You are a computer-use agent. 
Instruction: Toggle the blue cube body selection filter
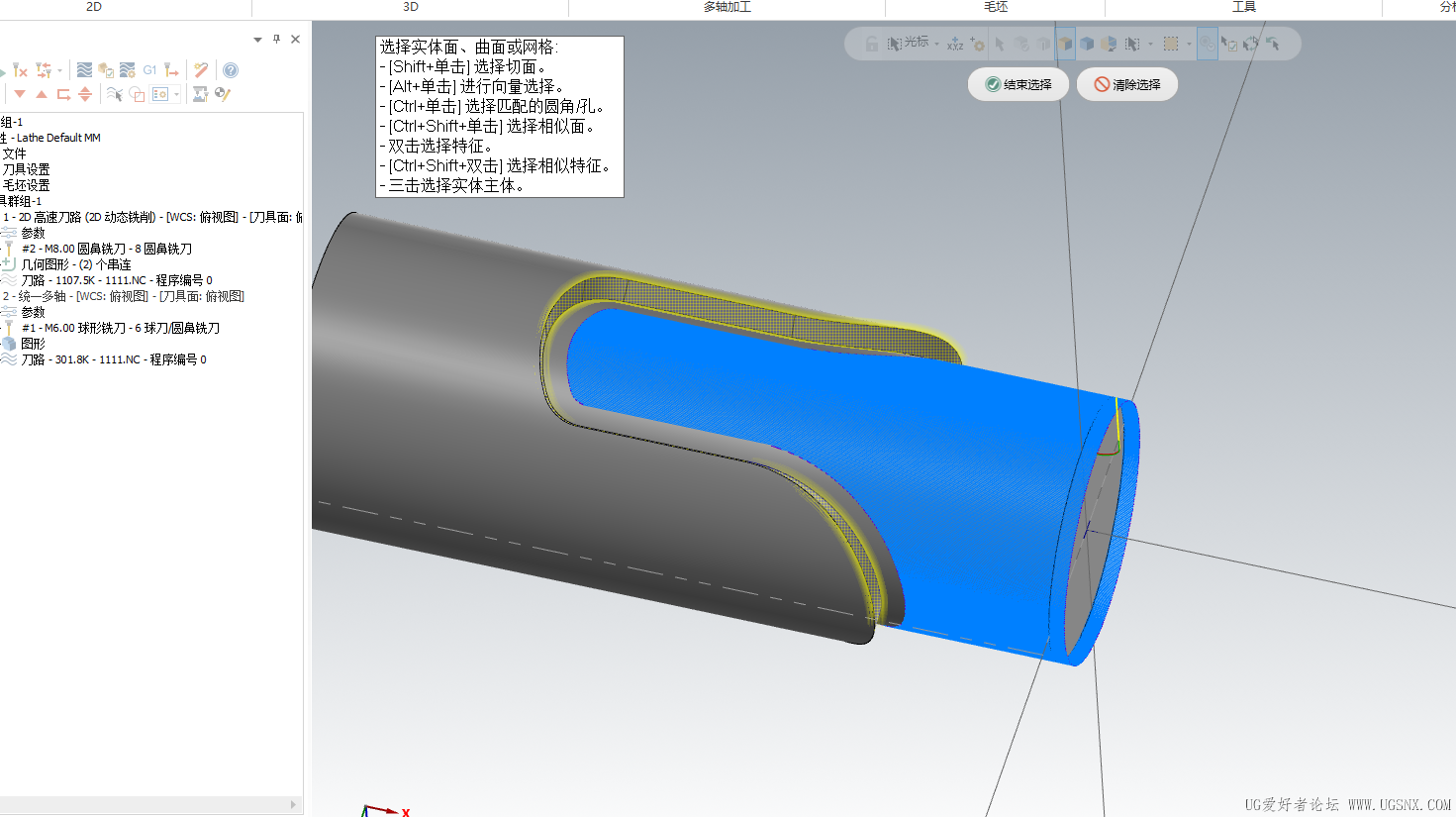tap(1087, 44)
